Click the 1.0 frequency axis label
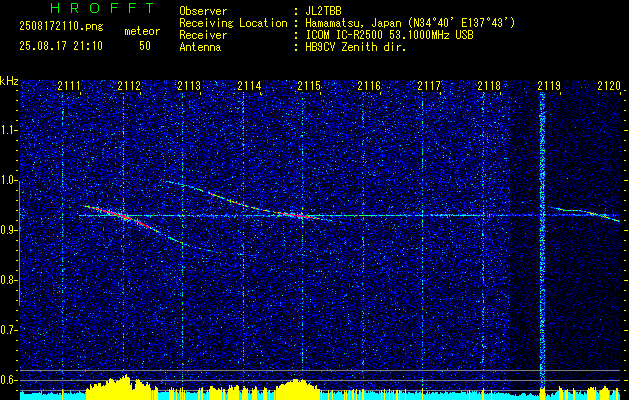 coord(8,180)
